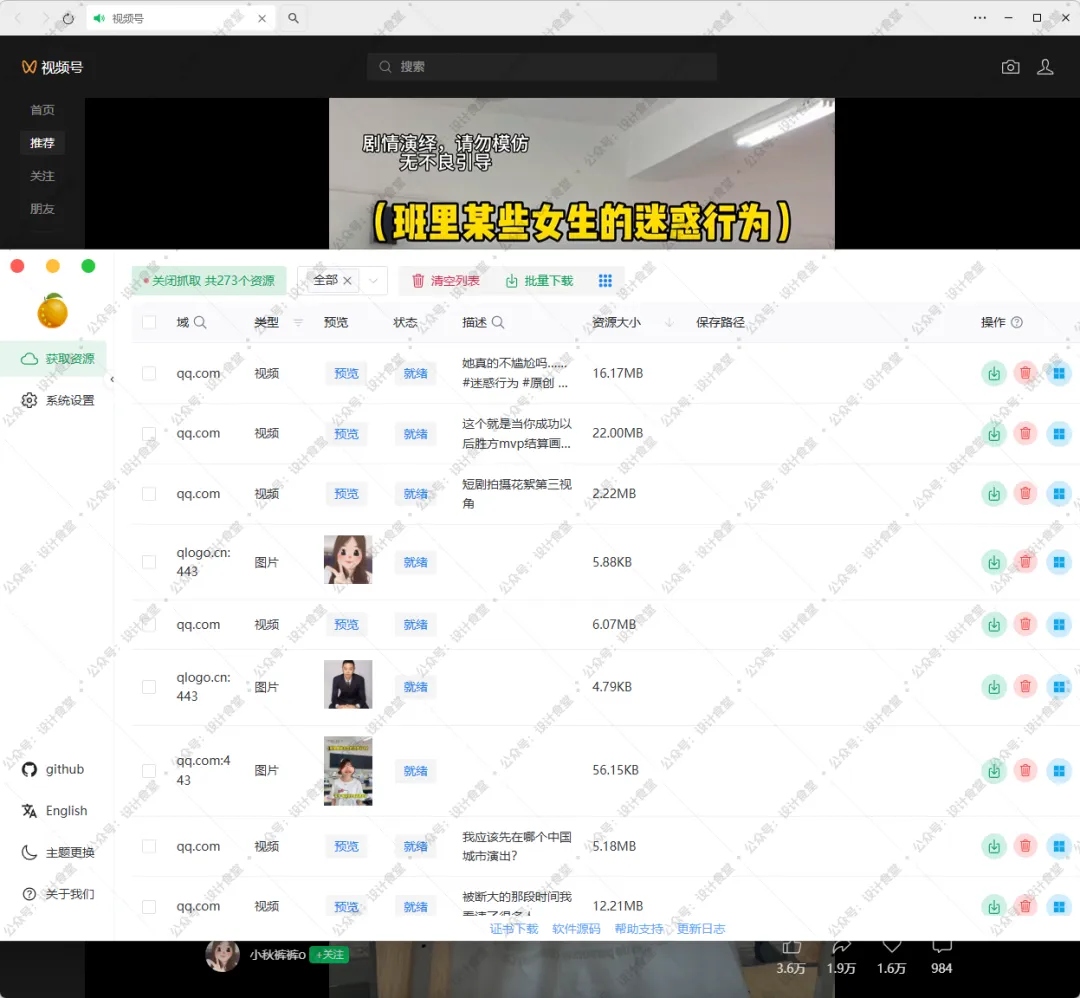
Task: Search the 域 domain column
Action: pyautogui.click(x=200, y=322)
